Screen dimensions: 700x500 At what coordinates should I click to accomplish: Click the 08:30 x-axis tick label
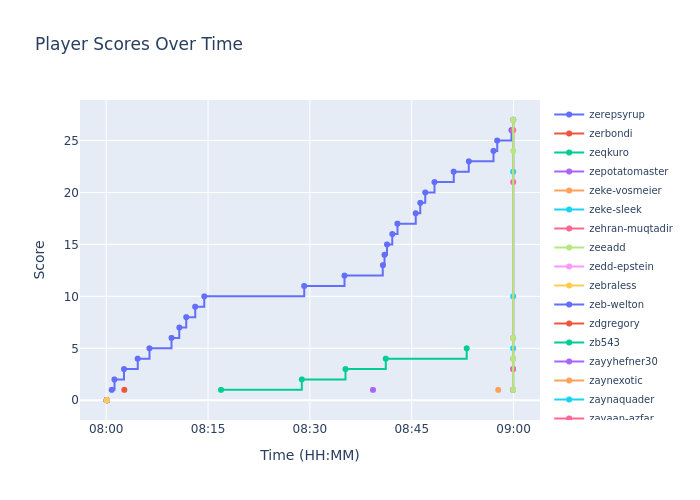click(310, 429)
